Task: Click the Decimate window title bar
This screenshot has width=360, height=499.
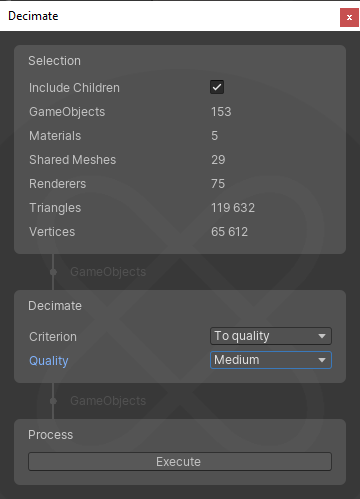Action: tap(170, 16)
